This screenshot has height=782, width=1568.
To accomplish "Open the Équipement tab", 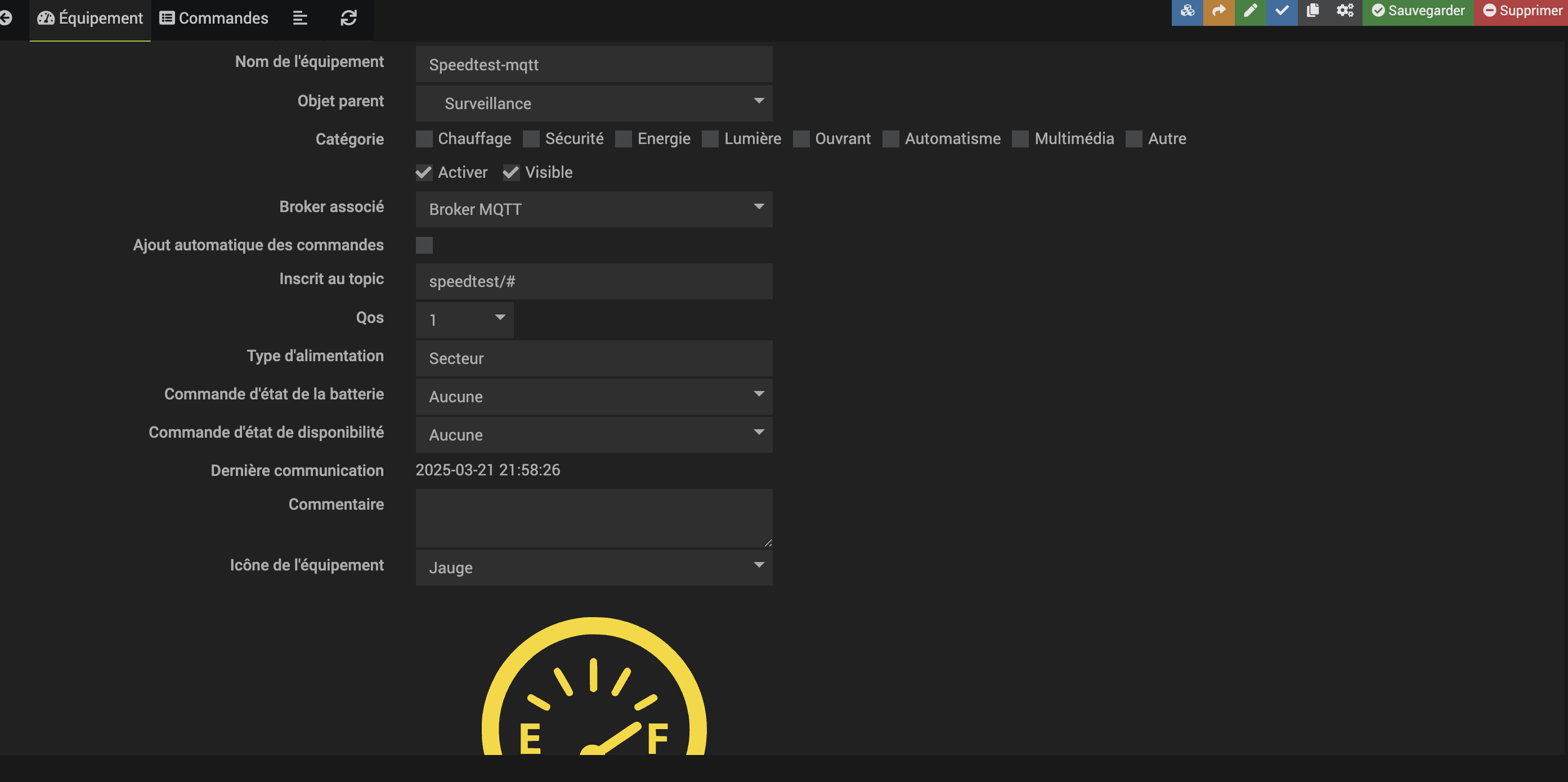I will pyautogui.click(x=90, y=18).
